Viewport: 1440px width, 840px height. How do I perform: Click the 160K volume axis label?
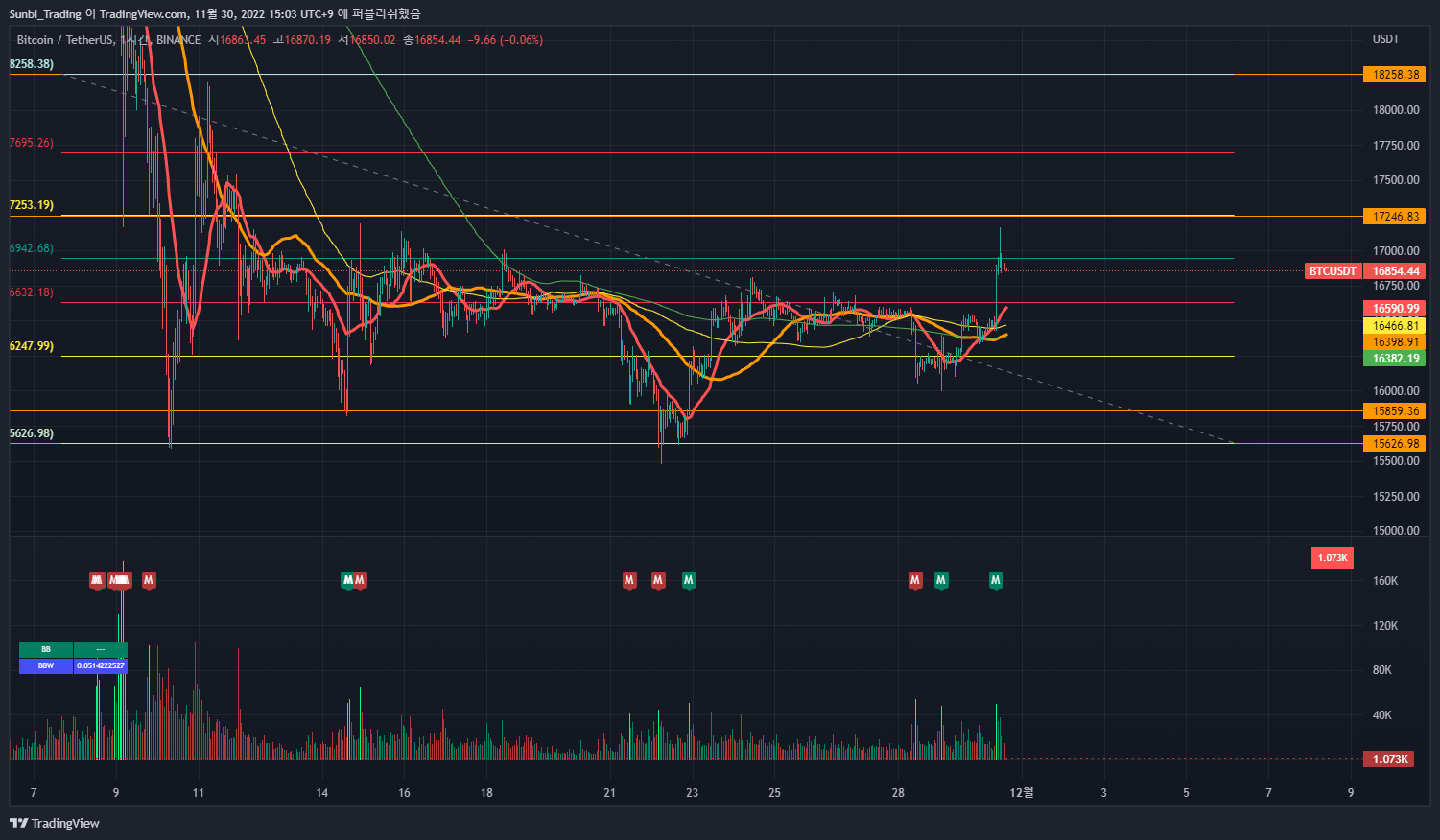pyautogui.click(x=1385, y=581)
